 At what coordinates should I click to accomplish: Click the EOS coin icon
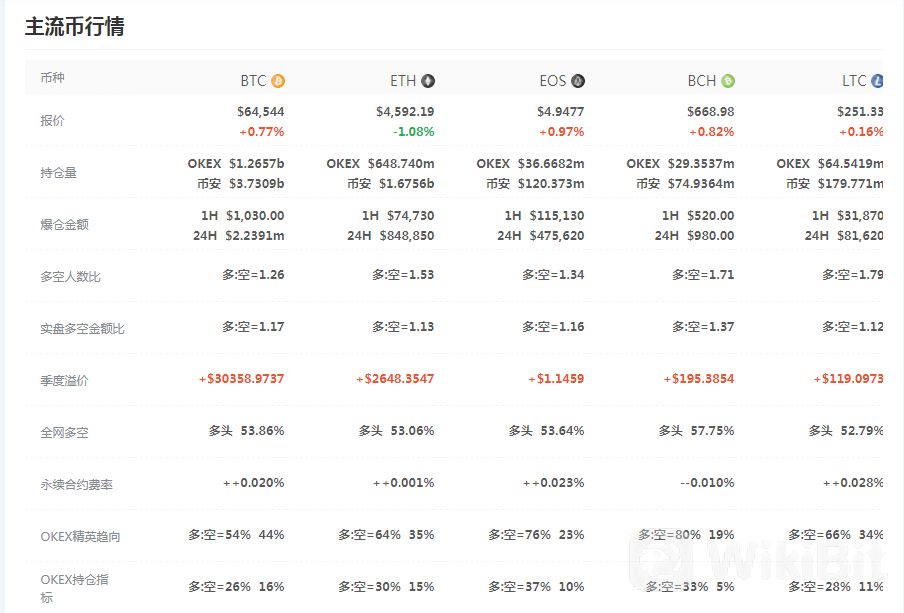pos(578,81)
